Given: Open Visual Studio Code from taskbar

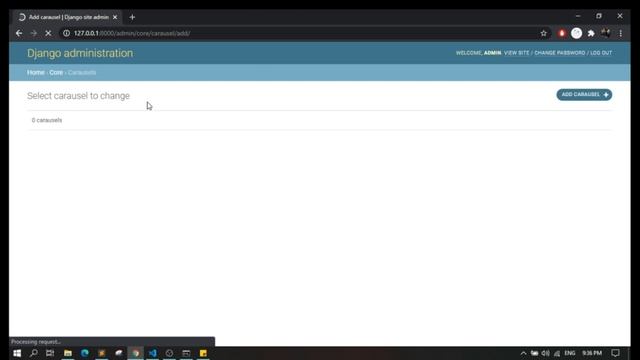Looking at the screenshot, I should [153, 353].
